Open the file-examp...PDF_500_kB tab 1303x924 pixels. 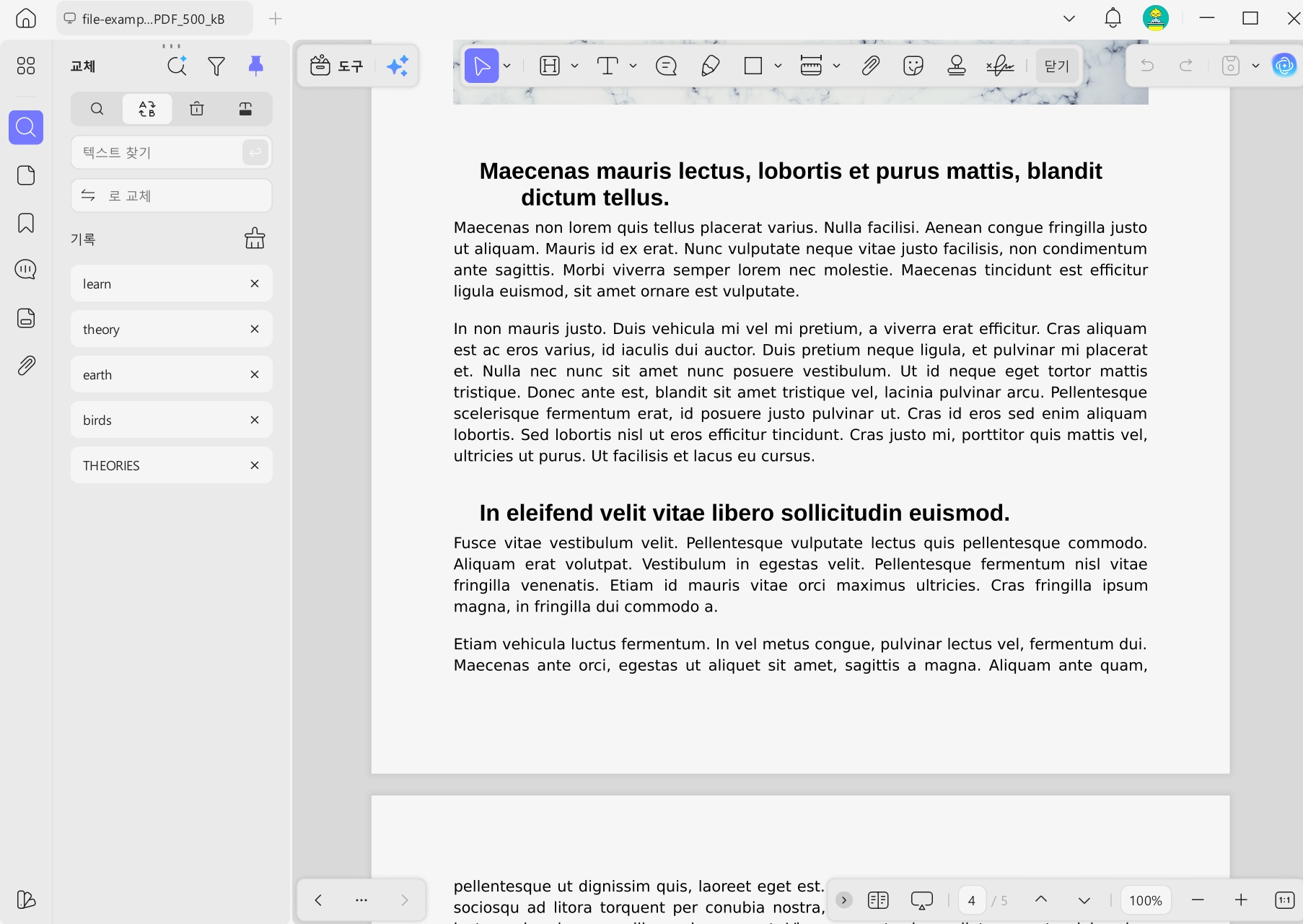pyautogui.click(x=154, y=19)
